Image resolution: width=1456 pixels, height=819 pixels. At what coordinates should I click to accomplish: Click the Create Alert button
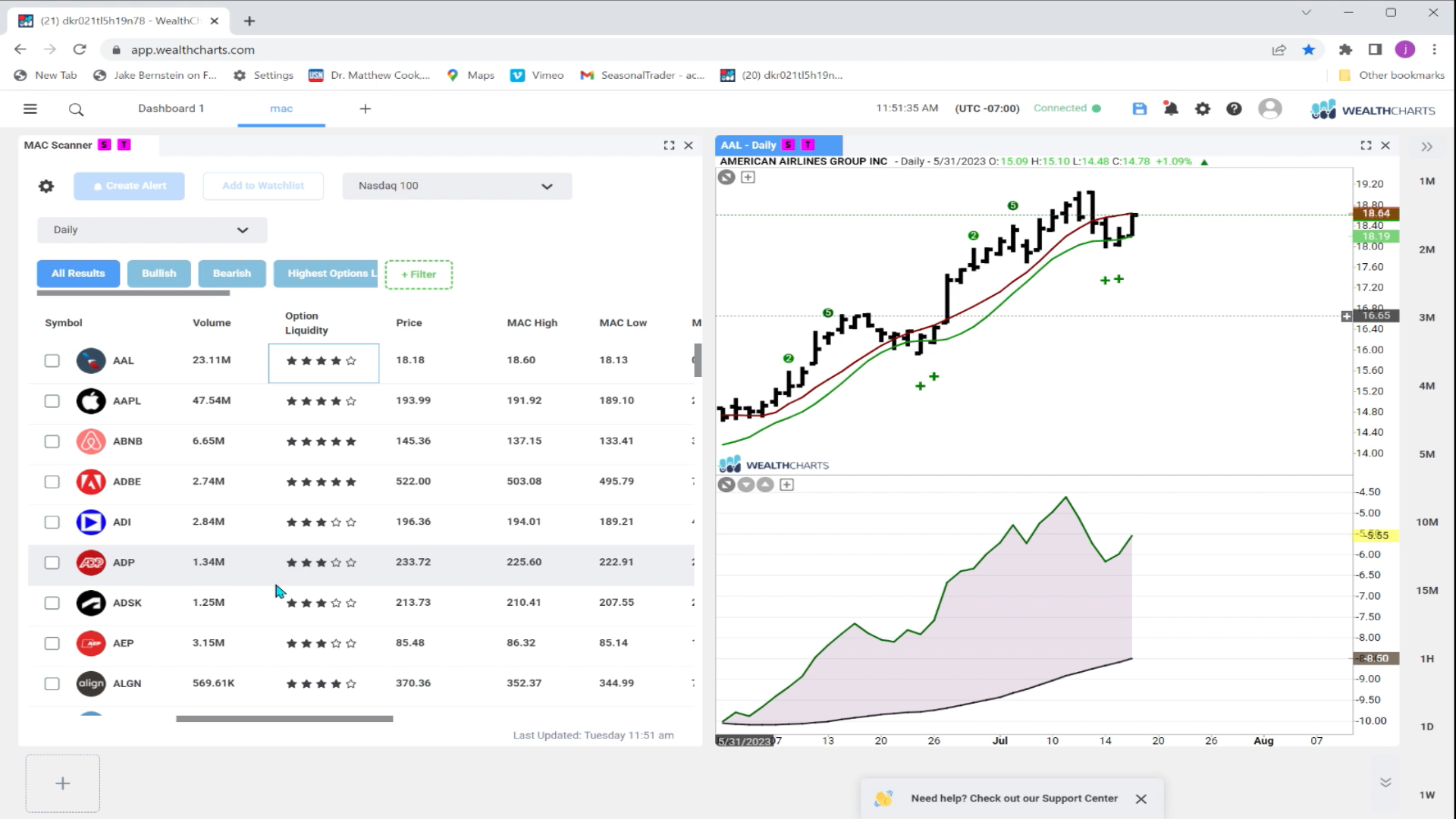[129, 187]
